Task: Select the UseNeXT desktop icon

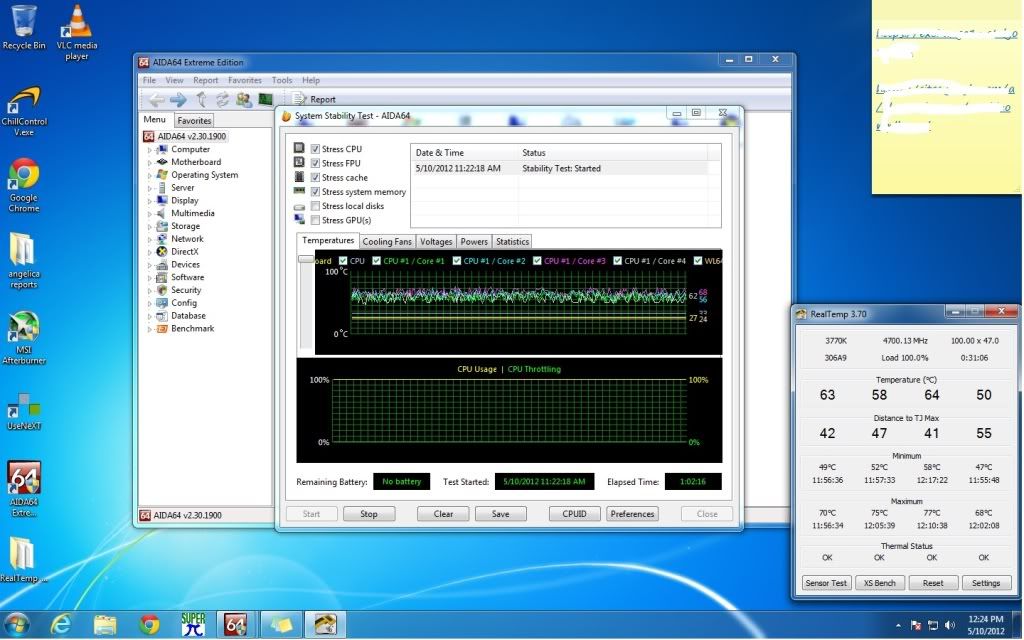Action: [x=24, y=411]
